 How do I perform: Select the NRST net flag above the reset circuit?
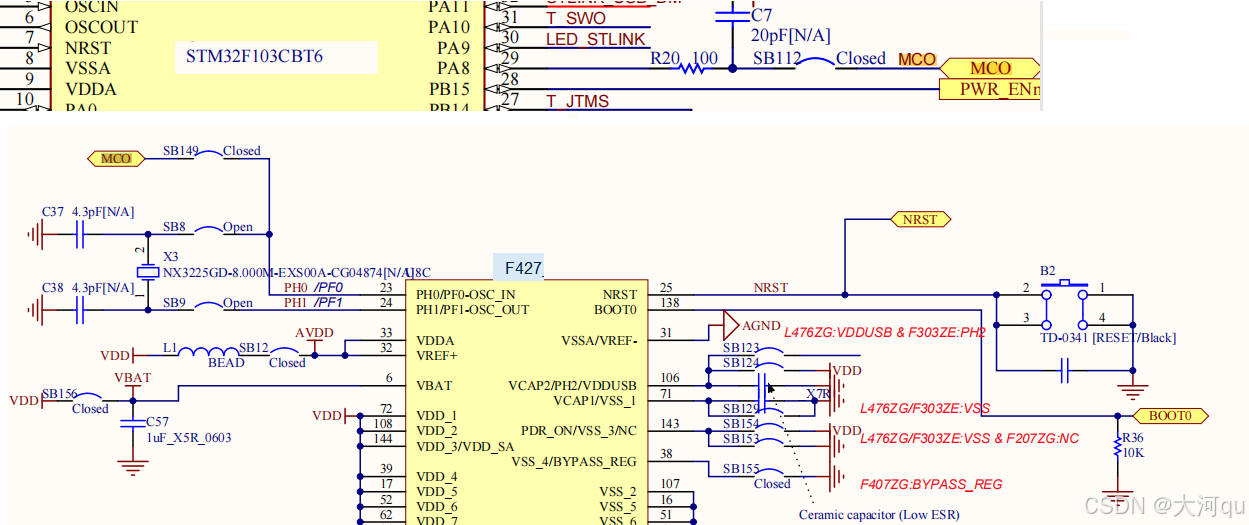point(920,219)
